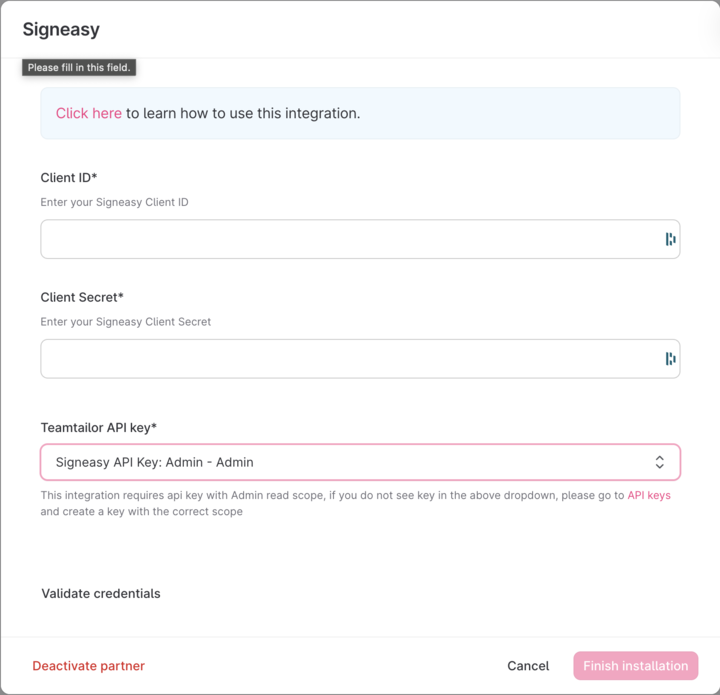Click the Signeasy dialog title
720x695 pixels.
[x=61, y=29]
